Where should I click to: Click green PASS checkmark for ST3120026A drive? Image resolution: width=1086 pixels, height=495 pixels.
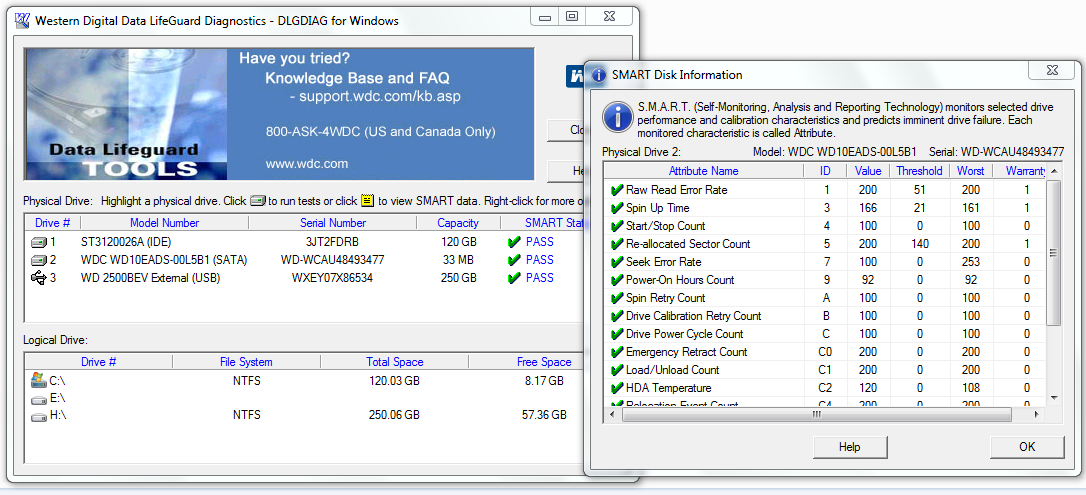[x=513, y=242]
